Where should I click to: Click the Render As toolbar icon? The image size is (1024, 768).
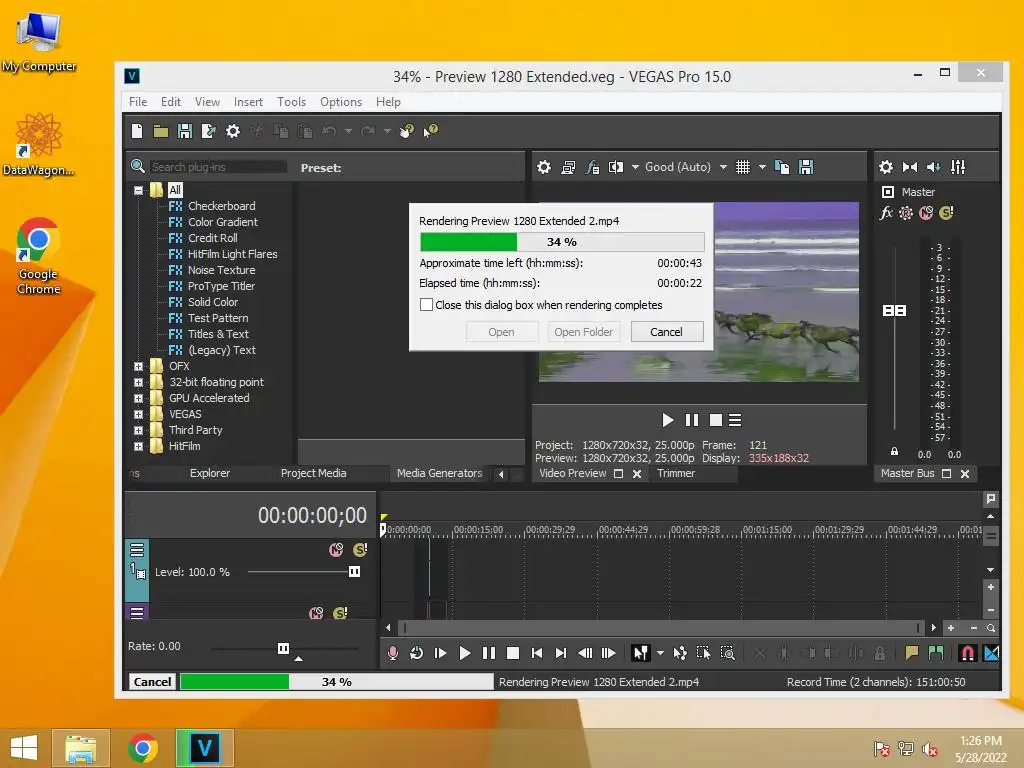pyautogui.click(x=208, y=131)
